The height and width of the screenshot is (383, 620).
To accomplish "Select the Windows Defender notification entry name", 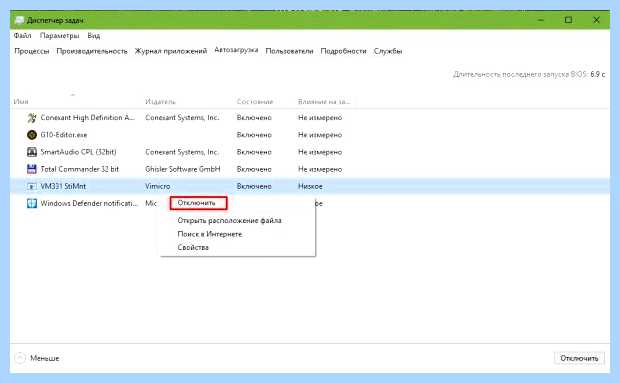I will point(89,204).
